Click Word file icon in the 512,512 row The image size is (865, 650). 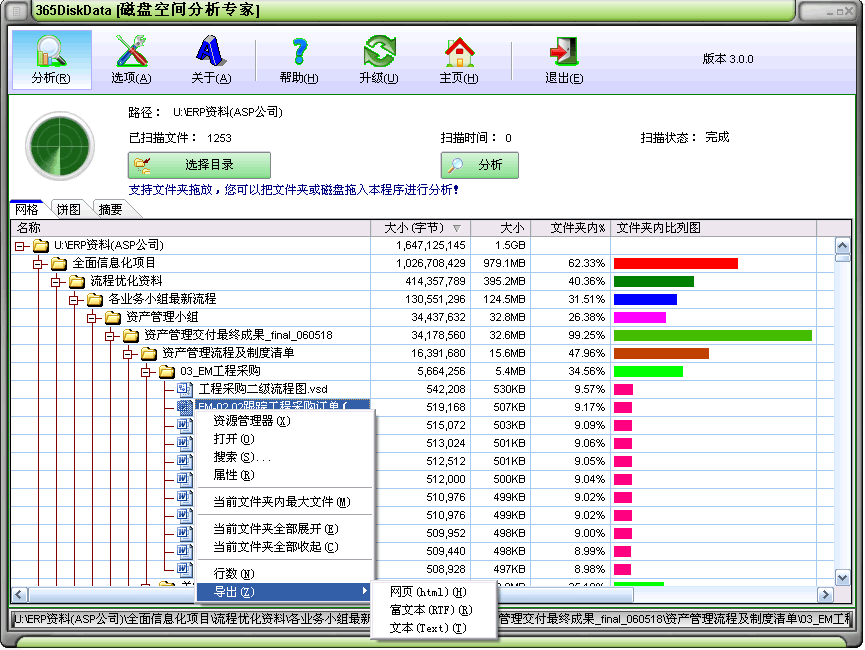tap(184, 461)
